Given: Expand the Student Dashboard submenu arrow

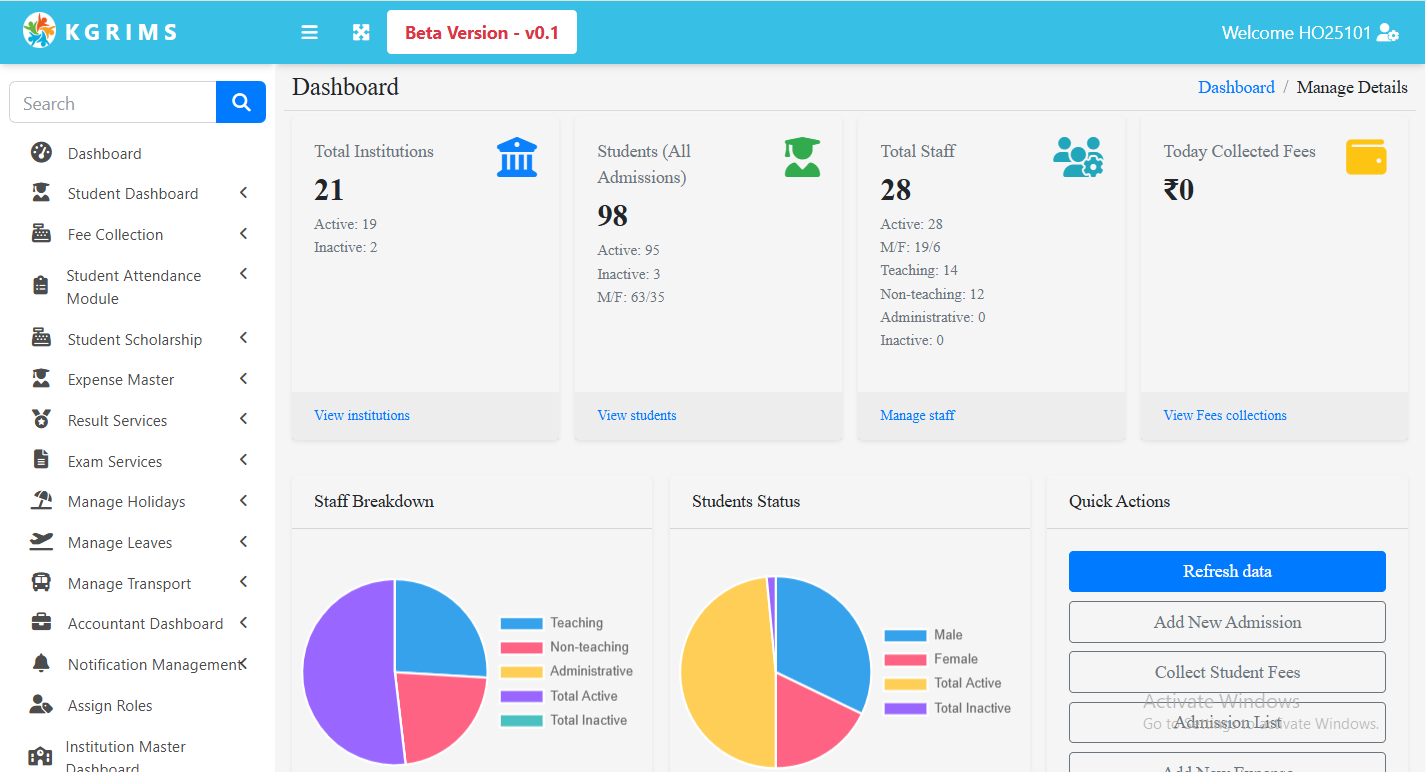Looking at the screenshot, I should 243,193.
